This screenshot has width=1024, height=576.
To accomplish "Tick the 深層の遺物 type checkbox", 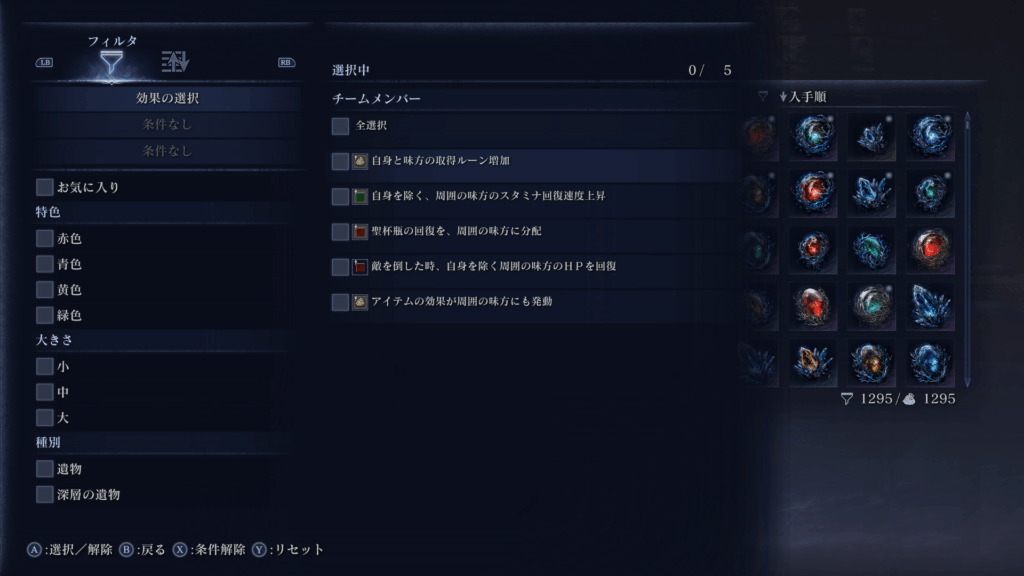I will [44, 494].
